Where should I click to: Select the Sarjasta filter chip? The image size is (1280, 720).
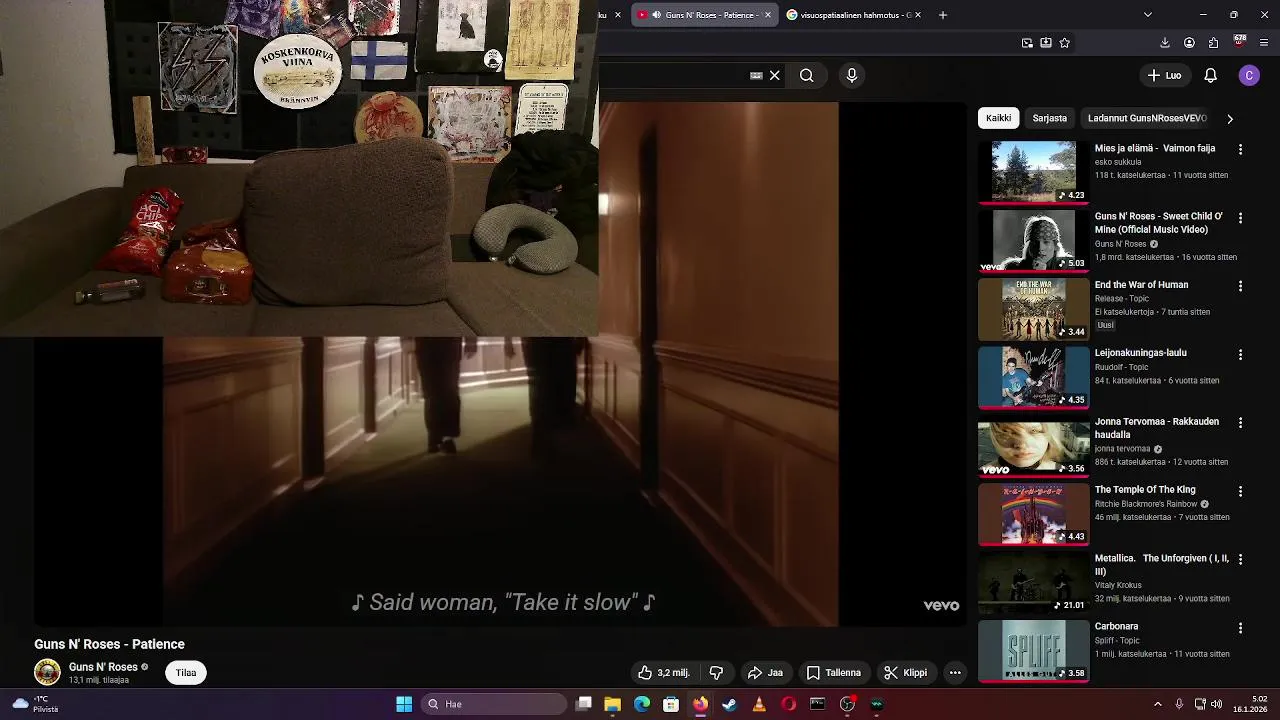1050,118
